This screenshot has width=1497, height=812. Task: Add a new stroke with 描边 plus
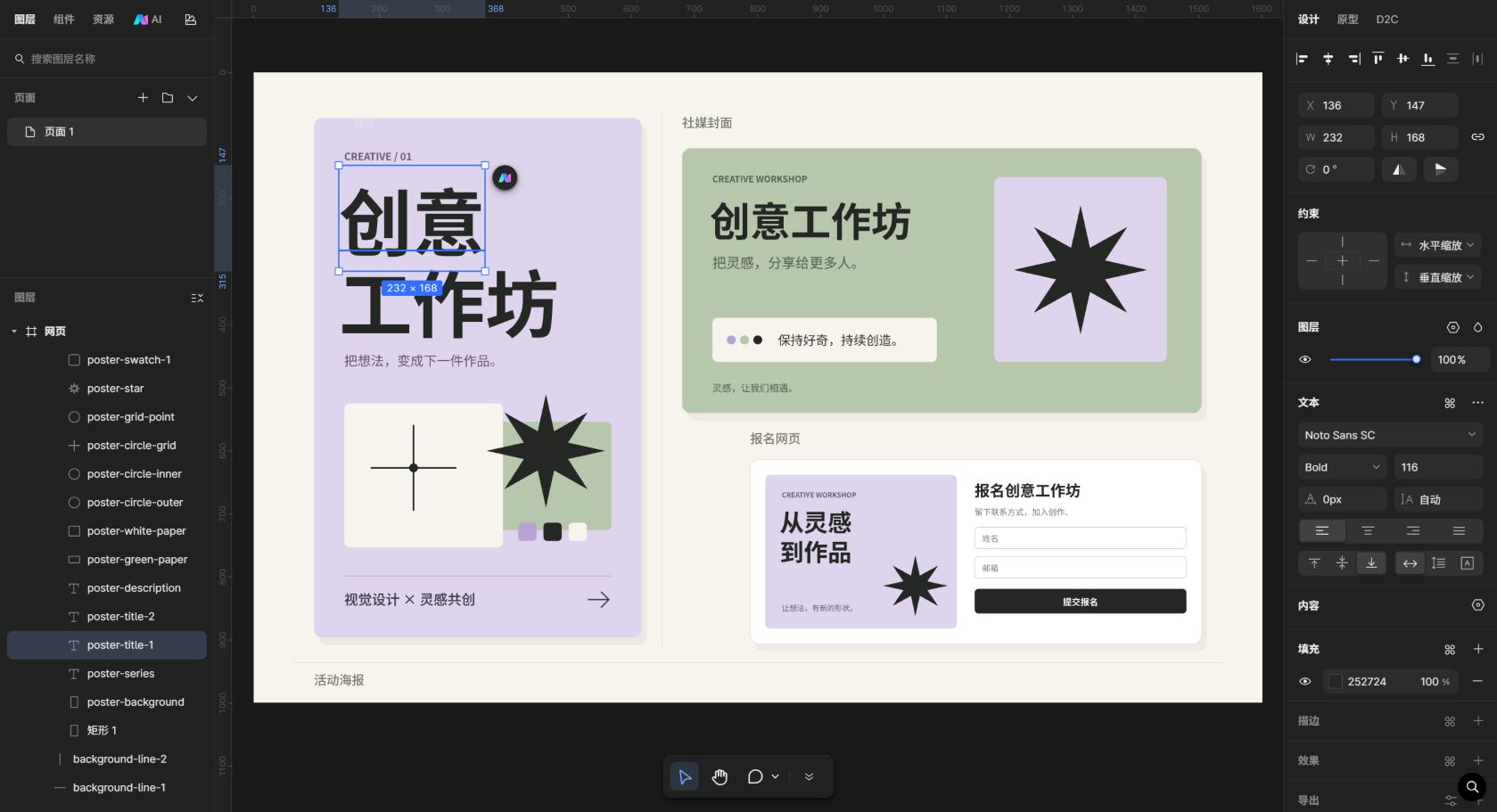[1477, 721]
